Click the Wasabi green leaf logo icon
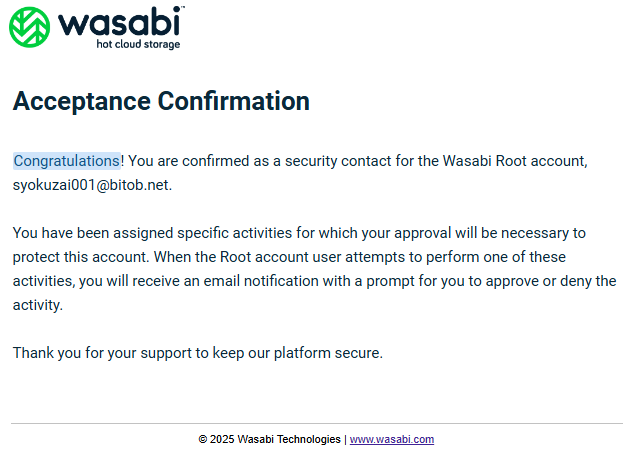The image size is (638, 457). click(x=30, y=27)
